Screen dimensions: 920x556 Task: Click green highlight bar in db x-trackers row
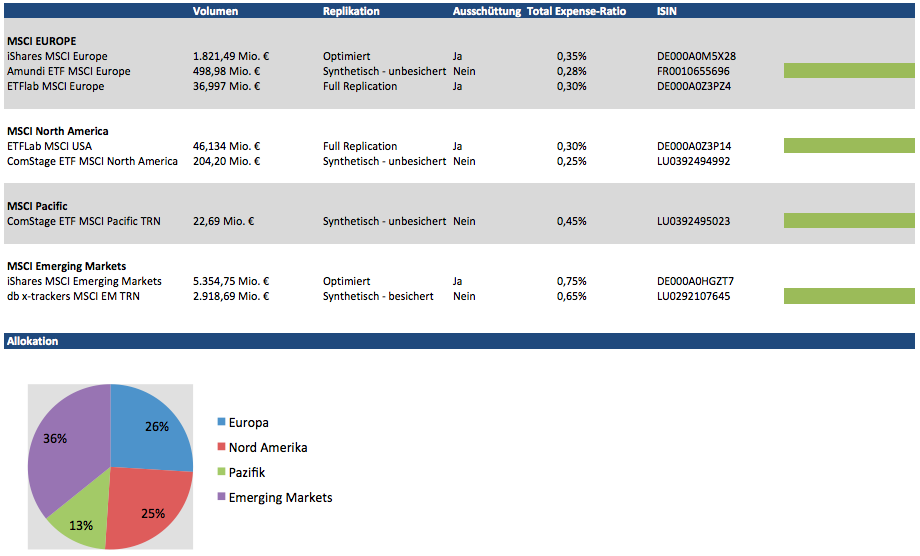pos(849,296)
